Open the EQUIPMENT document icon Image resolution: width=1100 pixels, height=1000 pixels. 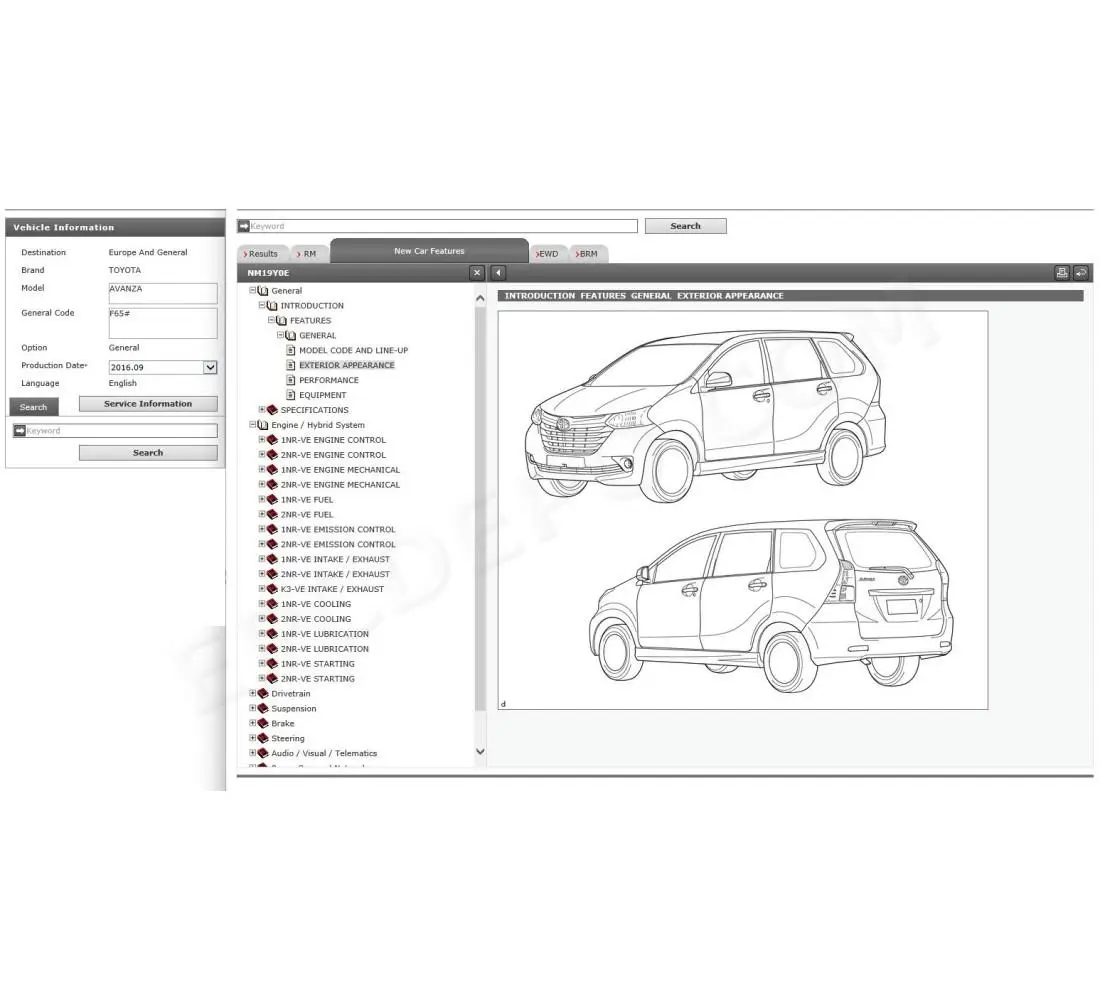291,395
